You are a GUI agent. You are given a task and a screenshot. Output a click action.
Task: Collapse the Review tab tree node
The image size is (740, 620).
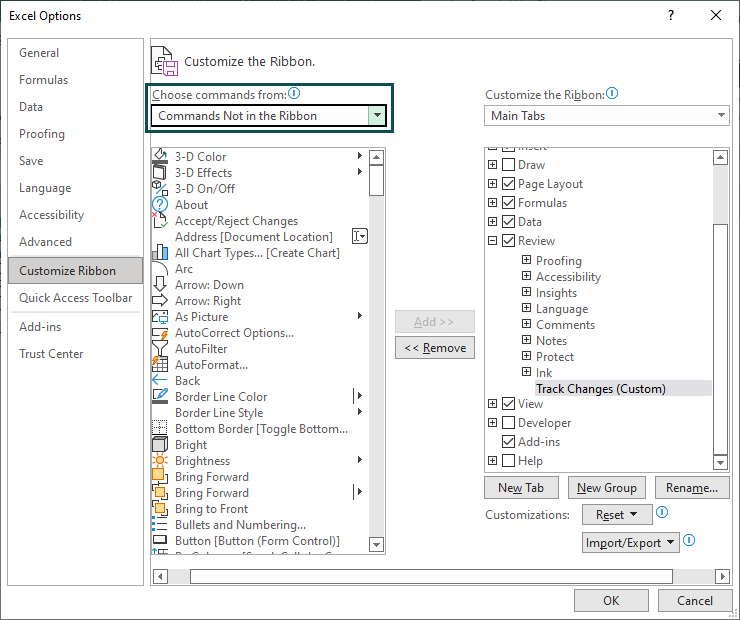[x=492, y=241]
